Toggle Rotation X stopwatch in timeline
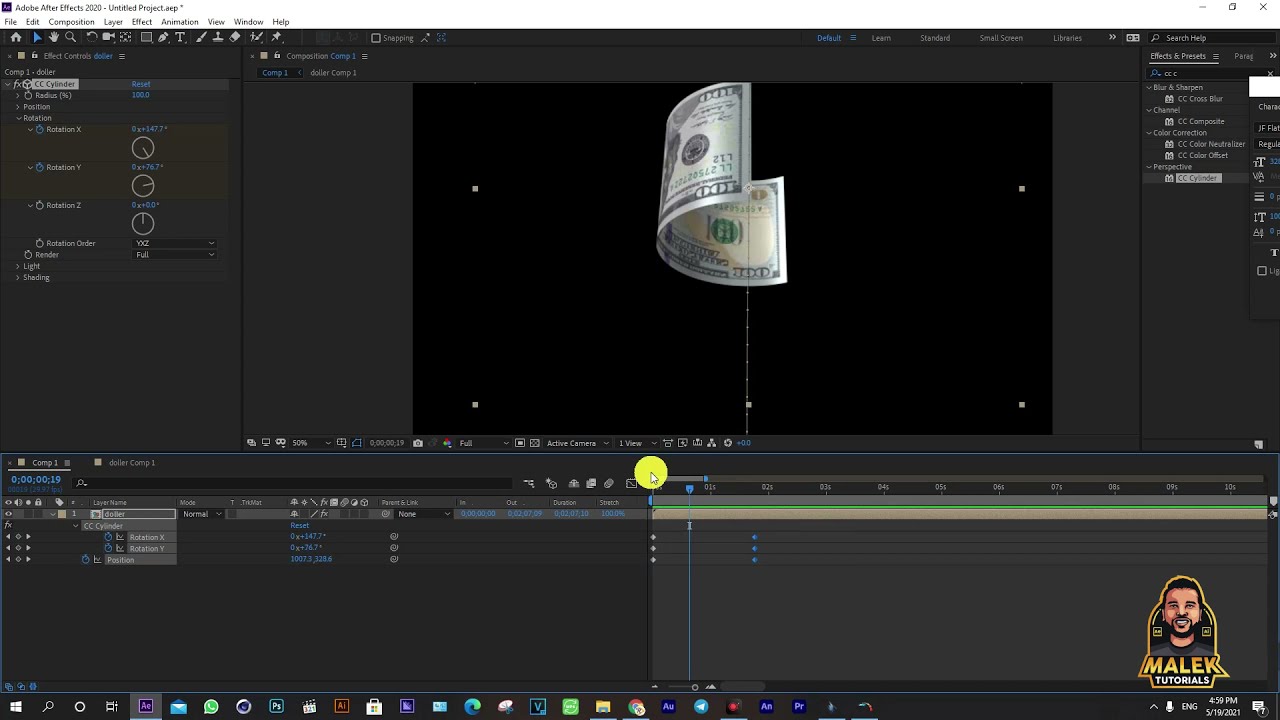Screen dimensions: 1280x720 [108, 537]
